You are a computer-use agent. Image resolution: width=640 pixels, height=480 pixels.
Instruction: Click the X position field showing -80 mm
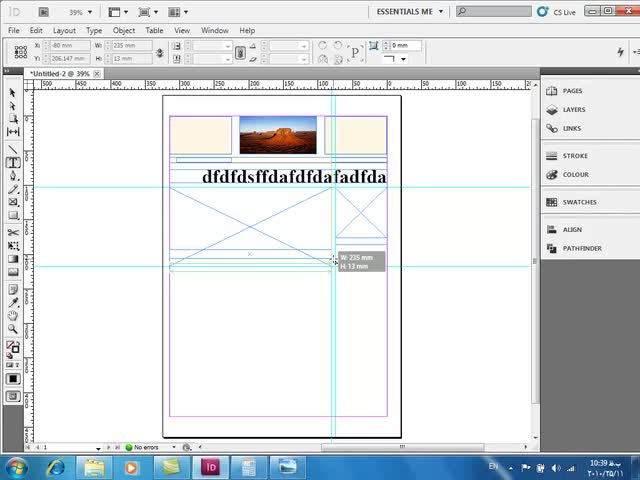pyautogui.click(x=69, y=45)
